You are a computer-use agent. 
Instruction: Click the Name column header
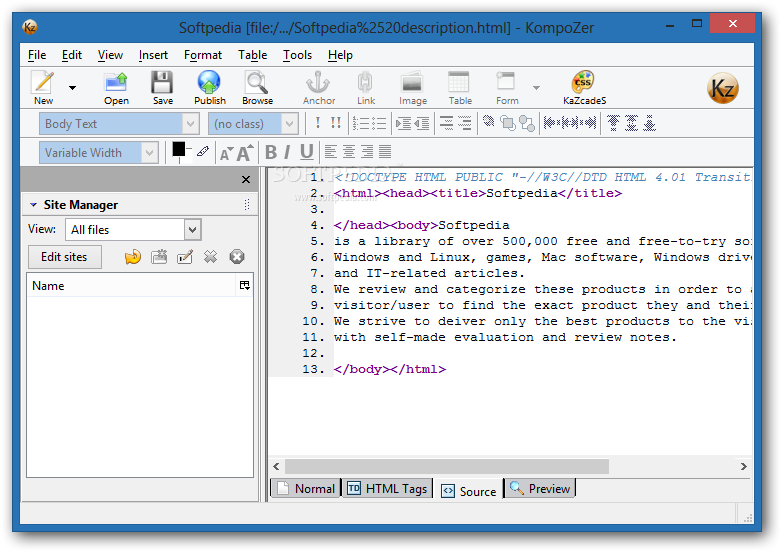(131, 286)
